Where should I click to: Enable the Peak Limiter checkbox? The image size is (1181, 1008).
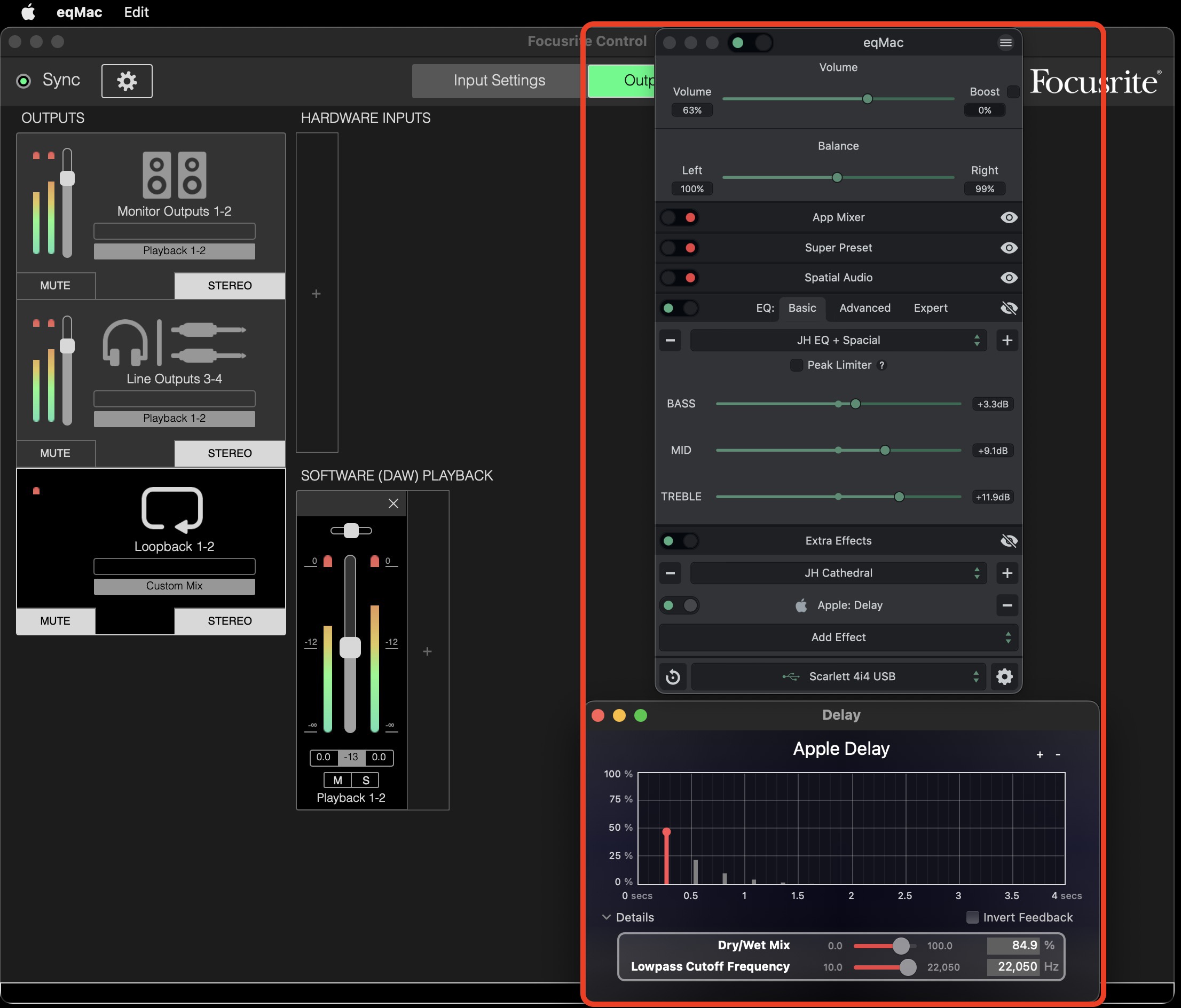click(x=796, y=365)
